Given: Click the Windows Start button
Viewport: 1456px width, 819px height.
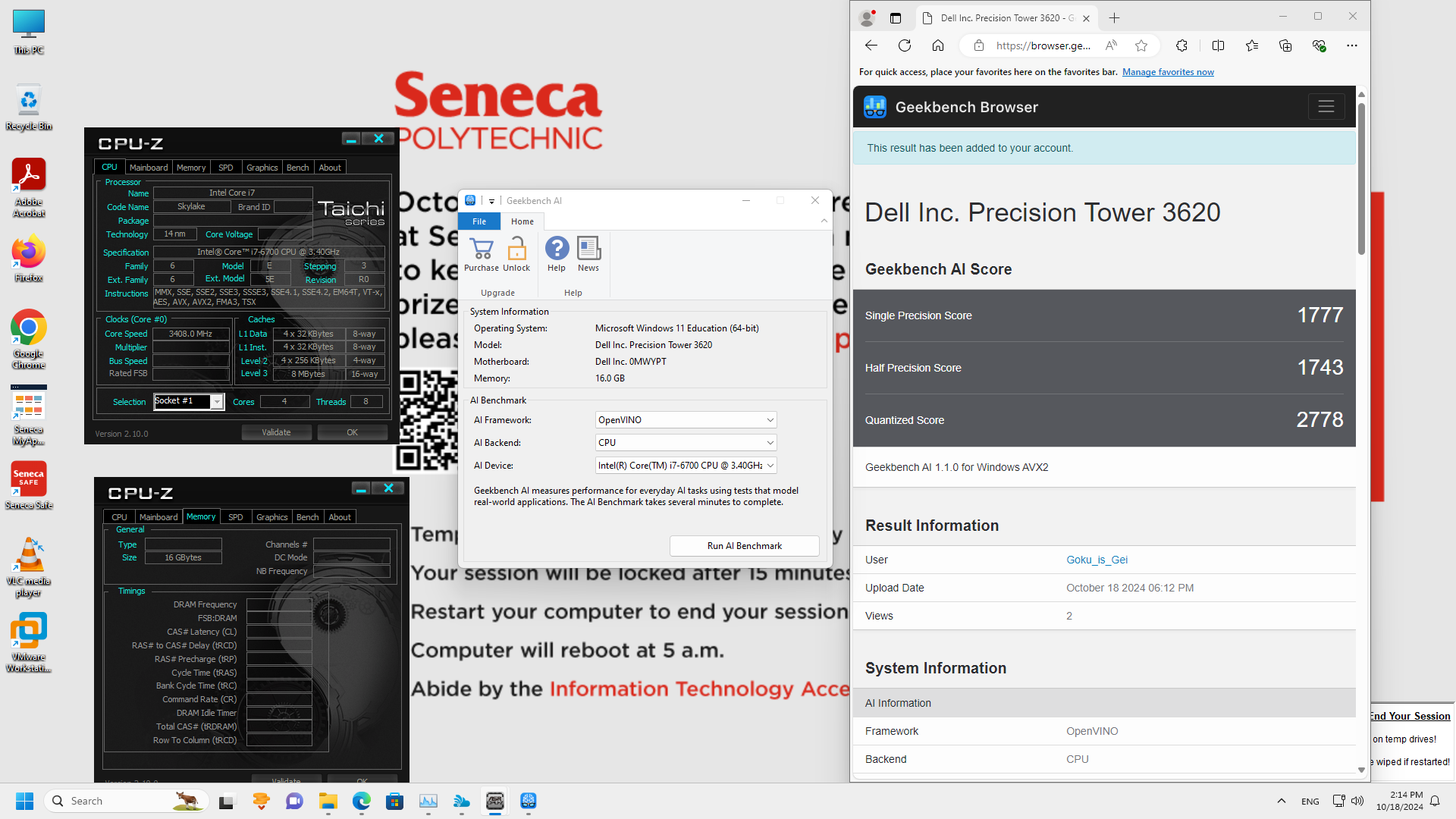Looking at the screenshot, I should [x=24, y=801].
